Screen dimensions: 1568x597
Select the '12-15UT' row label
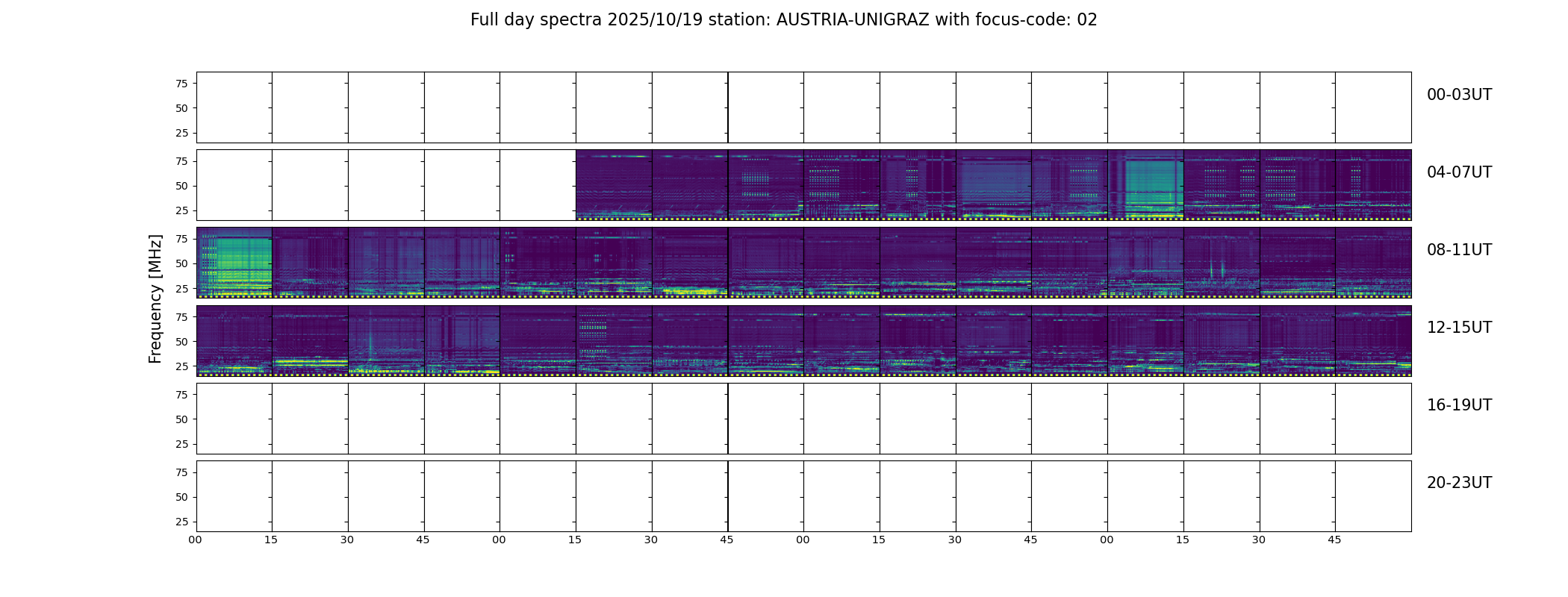1459,328
